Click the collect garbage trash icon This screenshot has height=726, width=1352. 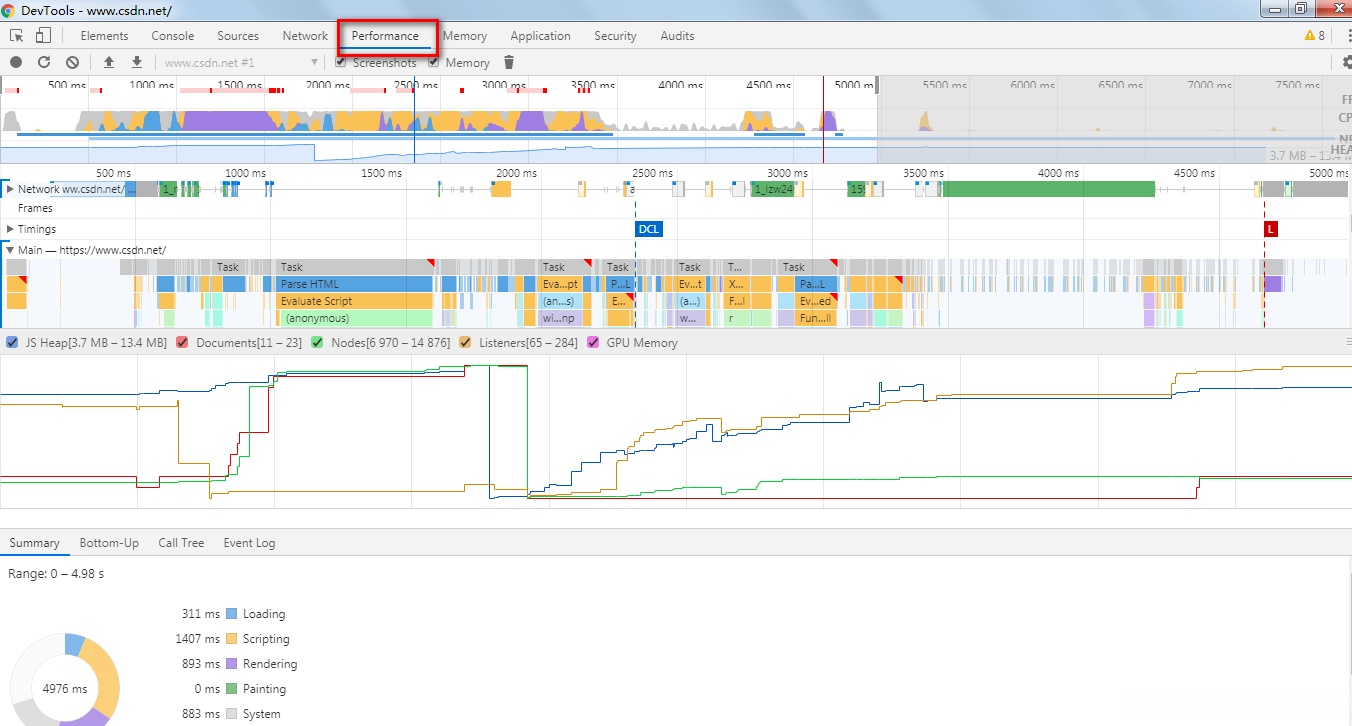point(509,62)
